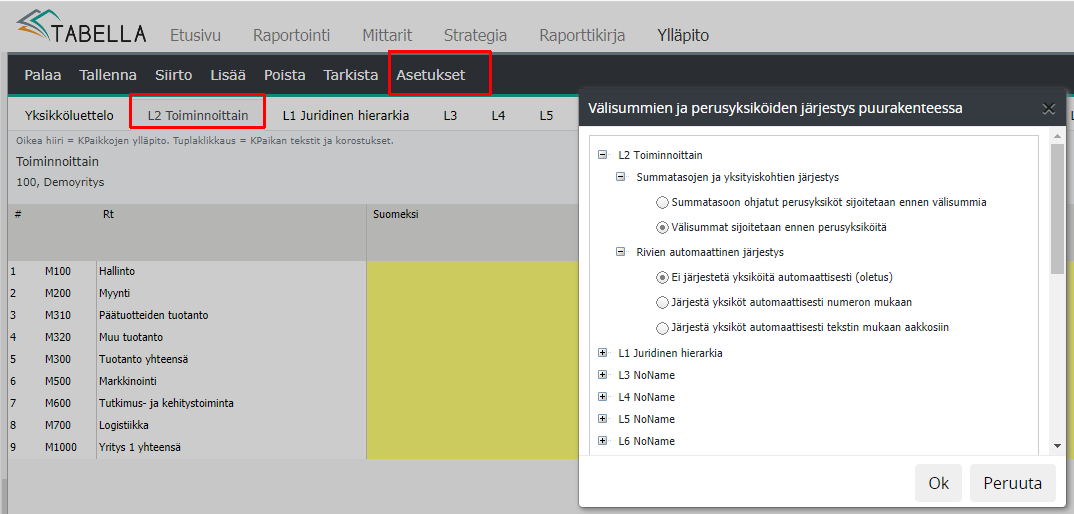Collapse Rivien automaattinen järjestys section
Image resolution: width=1074 pixels, height=514 pixels.
point(620,252)
